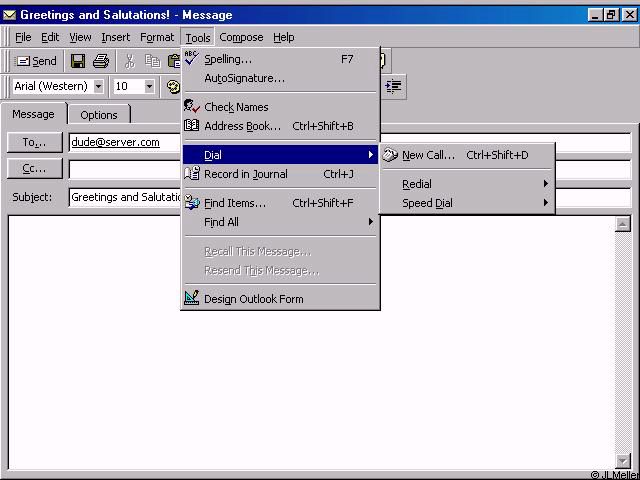Image resolution: width=640 pixels, height=480 pixels.
Task: Choose Record in Journal
Action: (x=280, y=174)
